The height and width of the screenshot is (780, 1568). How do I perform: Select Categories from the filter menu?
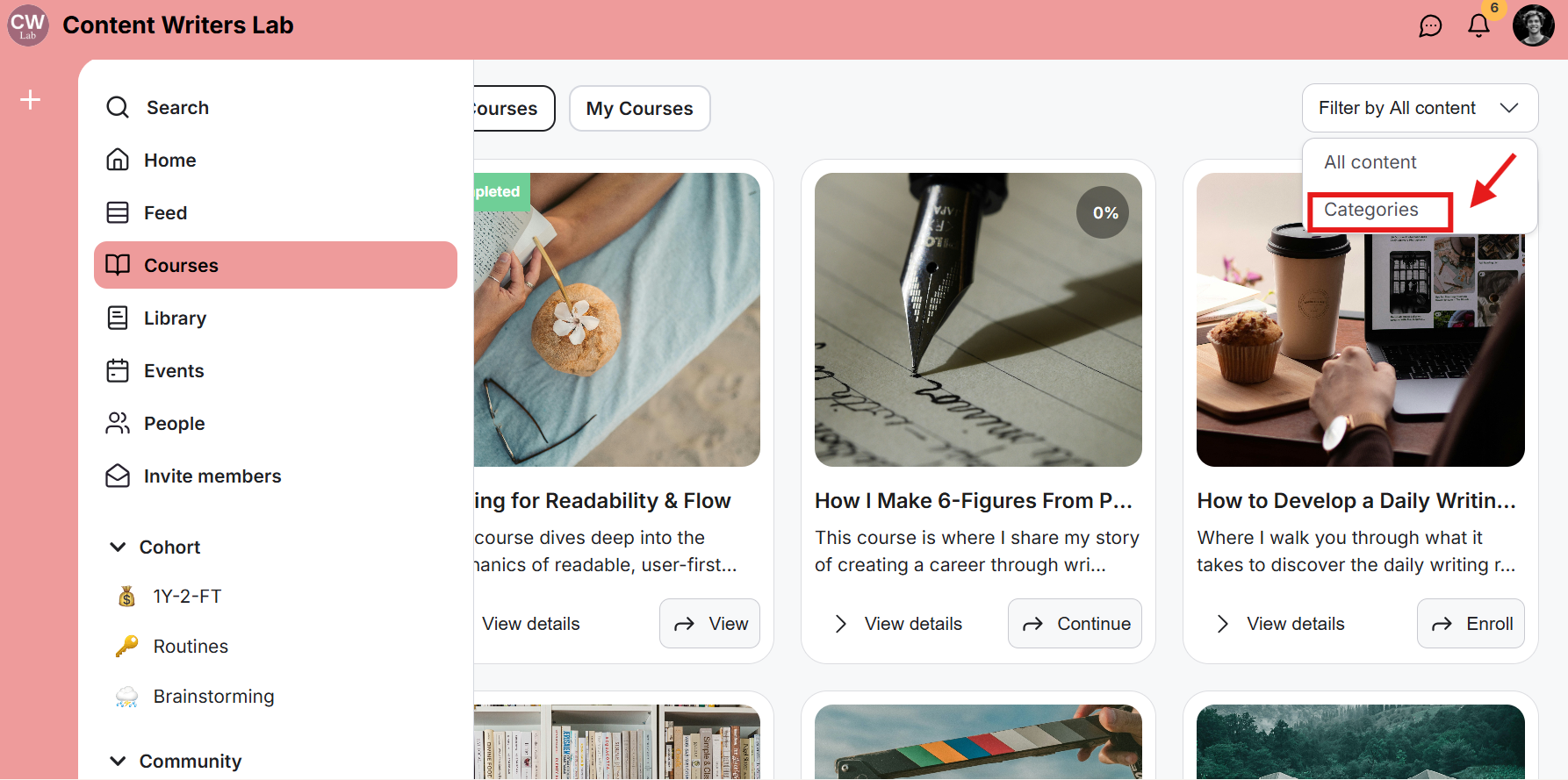1371,210
